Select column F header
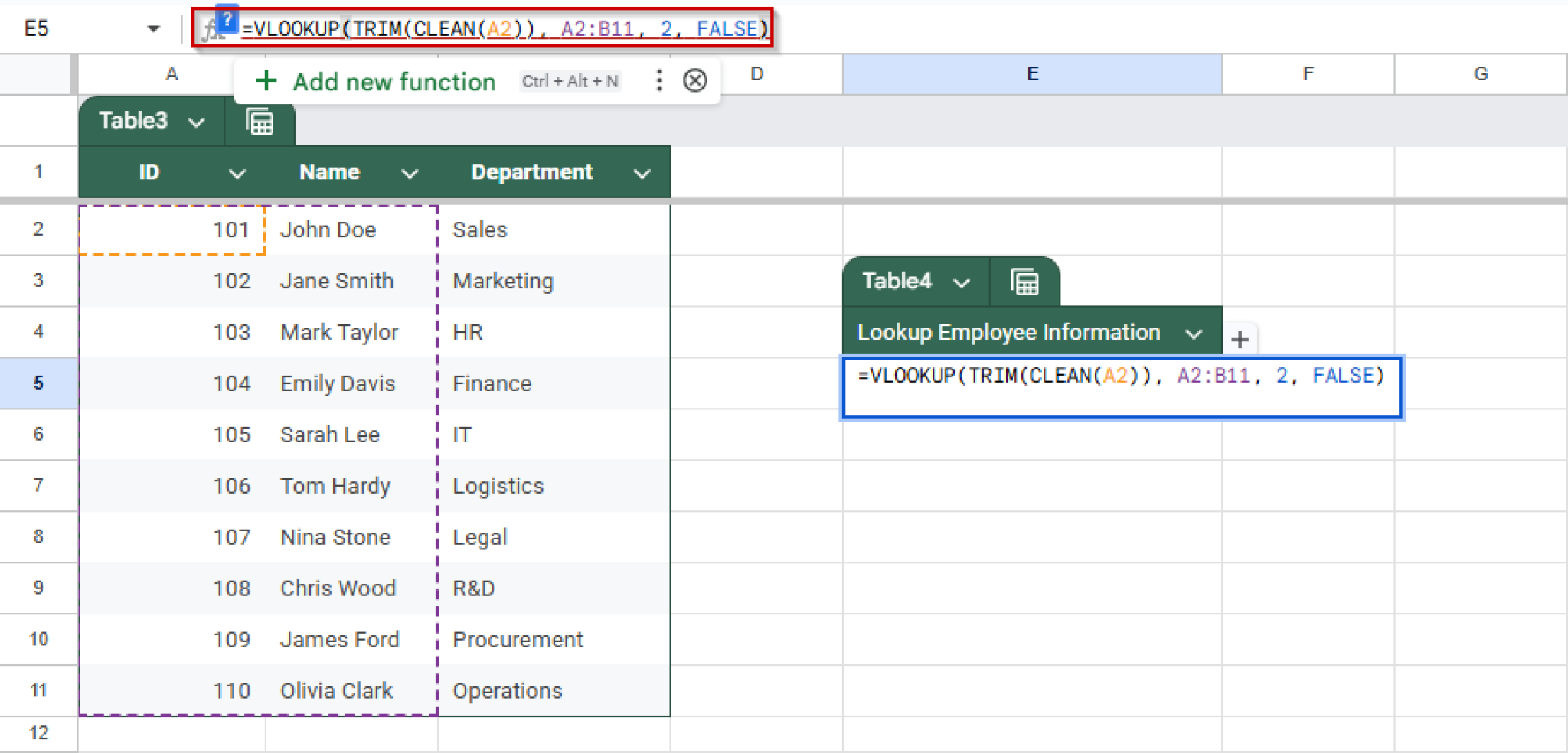Image resolution: width=1568 pixels, height=753 pixels. (x=1308, y=74)
